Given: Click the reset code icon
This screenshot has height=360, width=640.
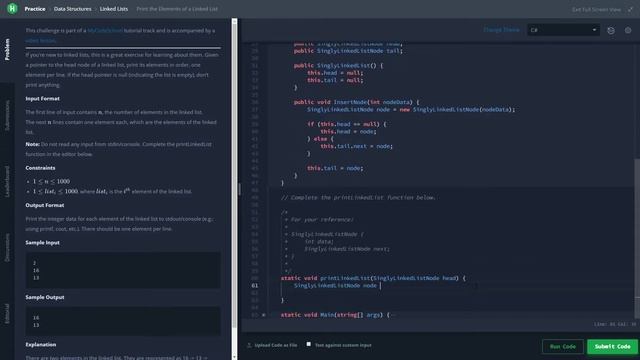Looking at the screenshot, I should 611,30.
